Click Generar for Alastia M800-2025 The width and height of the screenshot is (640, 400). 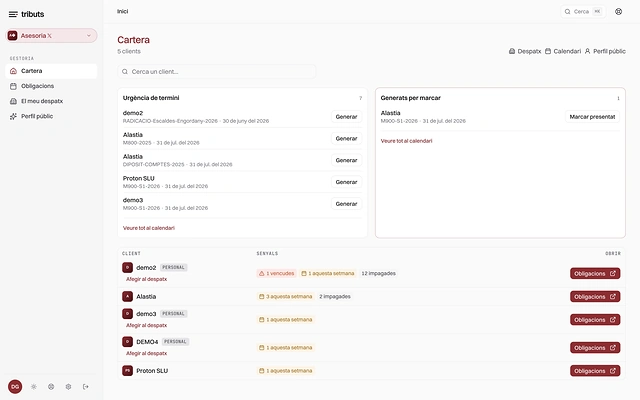click(346, 138)
